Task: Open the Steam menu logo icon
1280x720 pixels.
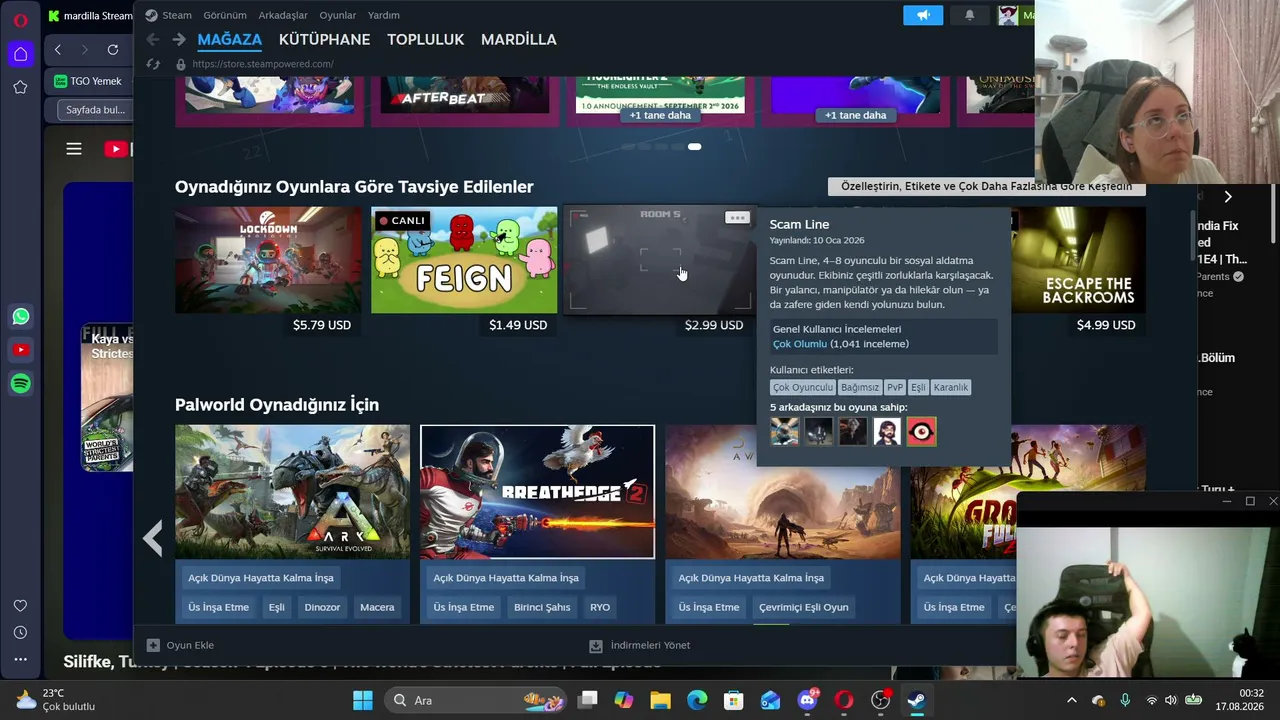Action: pos(151,15)
